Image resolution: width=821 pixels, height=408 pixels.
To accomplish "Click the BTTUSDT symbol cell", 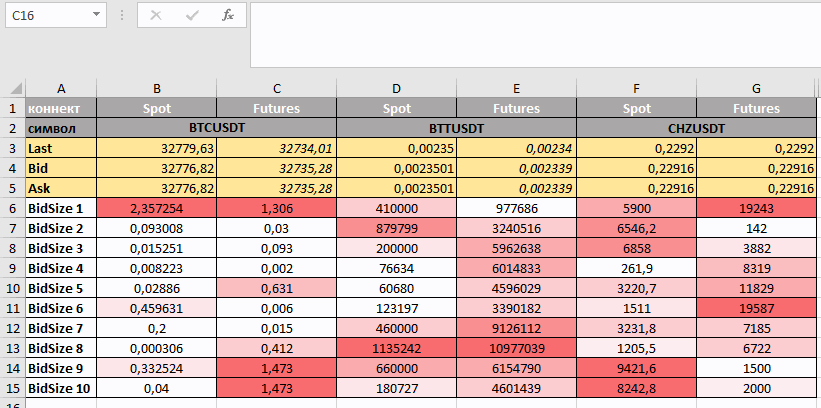I will [456, 128].
